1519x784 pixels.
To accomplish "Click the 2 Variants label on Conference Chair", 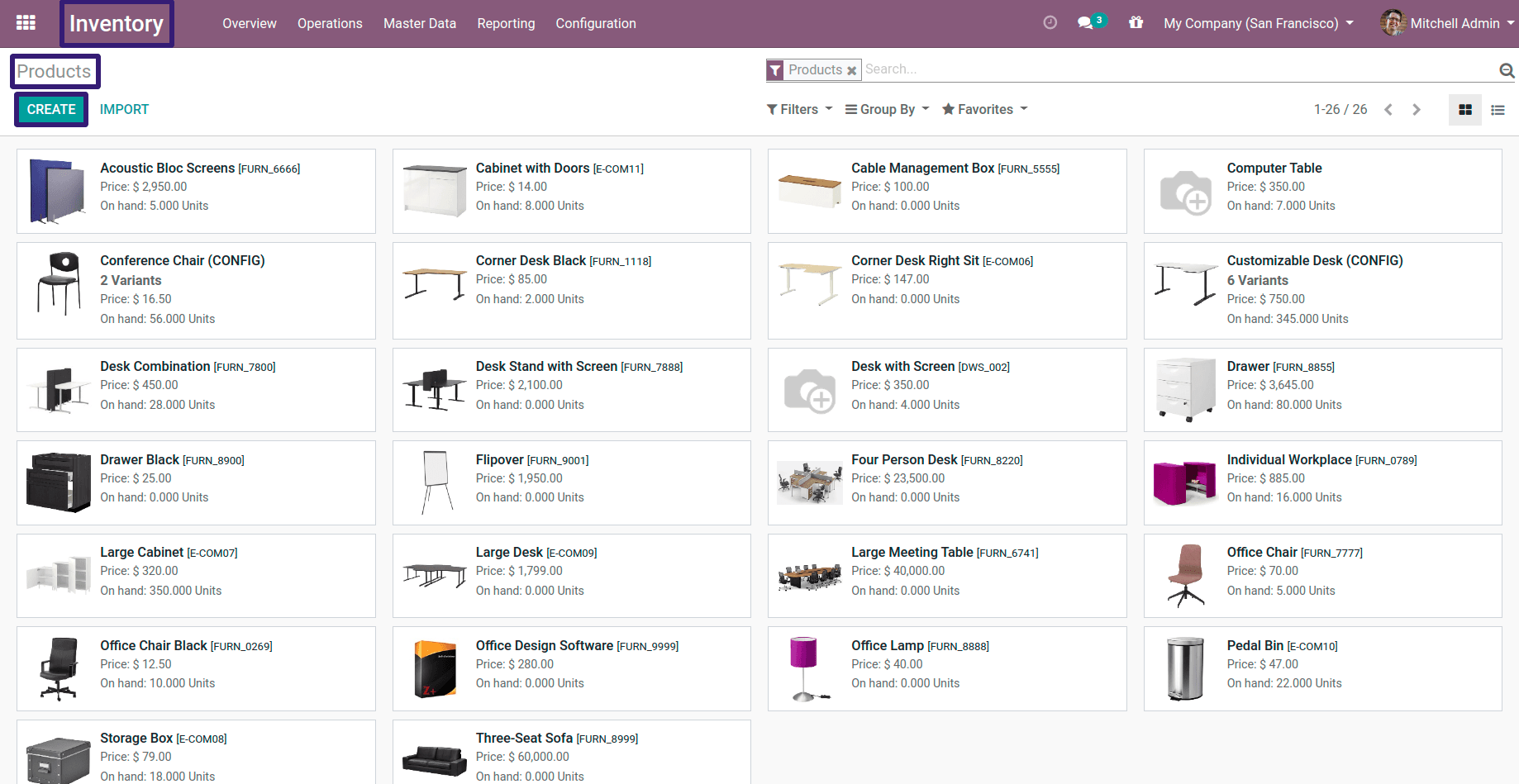I will pyautogui.click(x=131, y=280).
